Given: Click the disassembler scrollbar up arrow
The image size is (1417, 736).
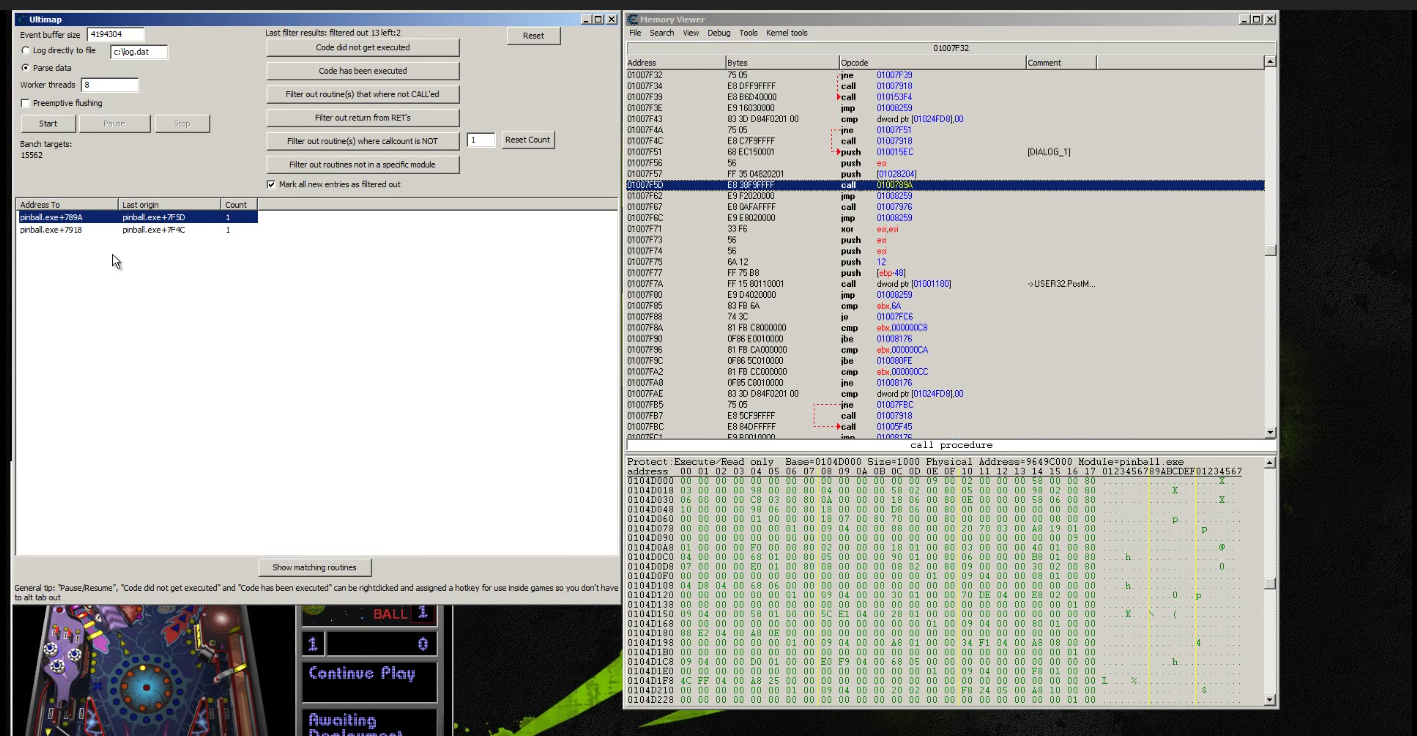Looking at the screenshot, I should (x=1270, y=62).
